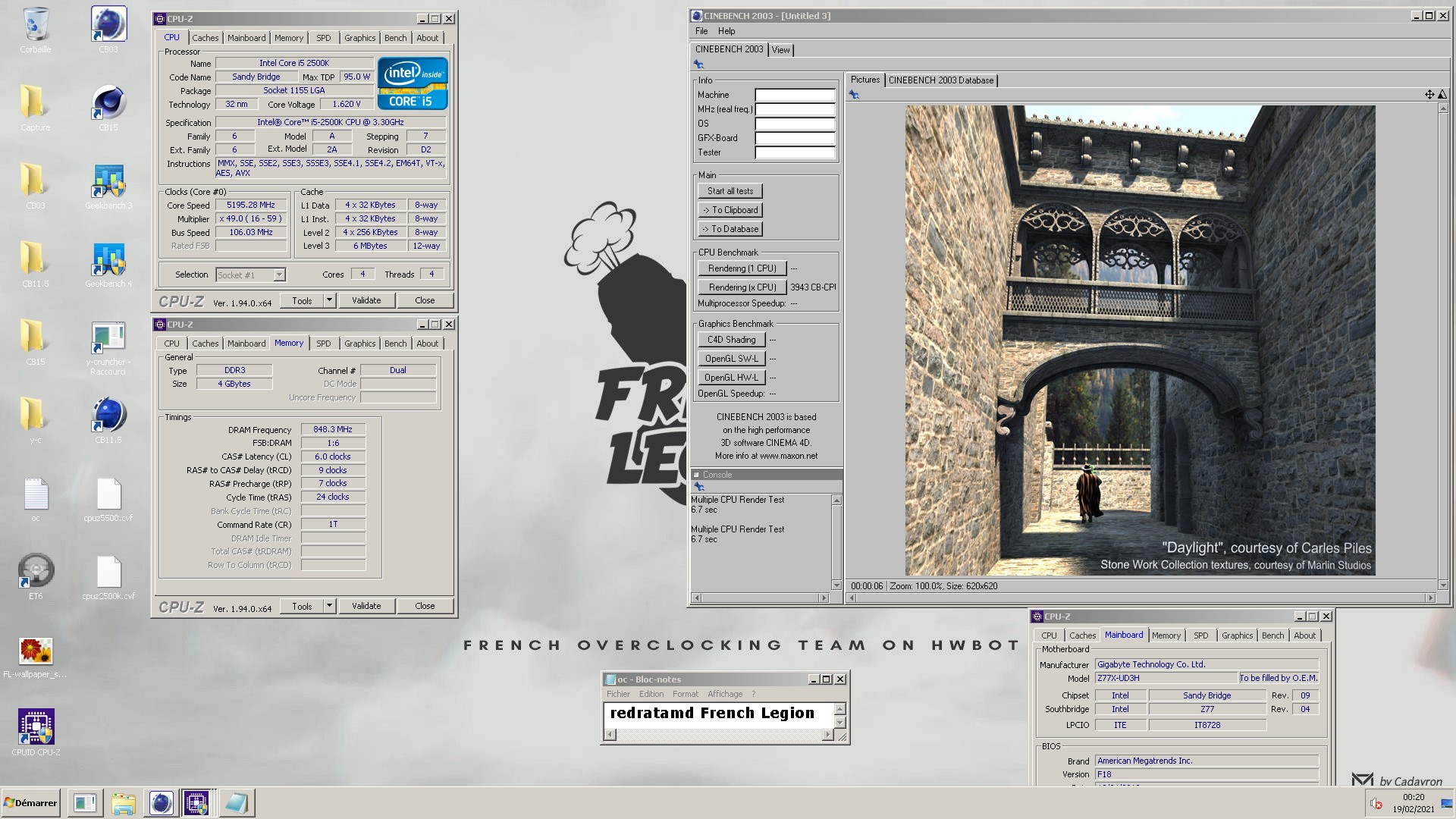The image size is (1456, 819).
Task: Click Close in the memory CPU-Z window
Action: 425,606
